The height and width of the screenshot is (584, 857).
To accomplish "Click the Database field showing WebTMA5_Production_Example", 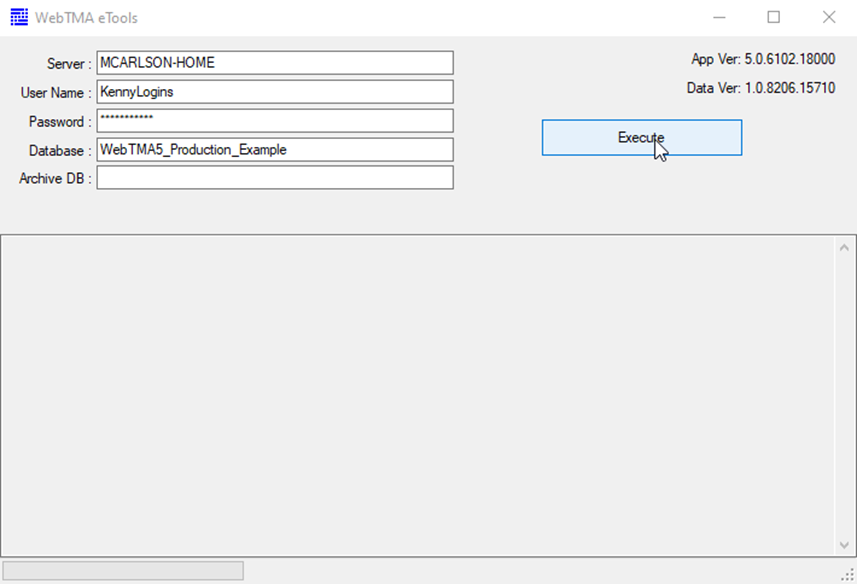I will 273,149.
